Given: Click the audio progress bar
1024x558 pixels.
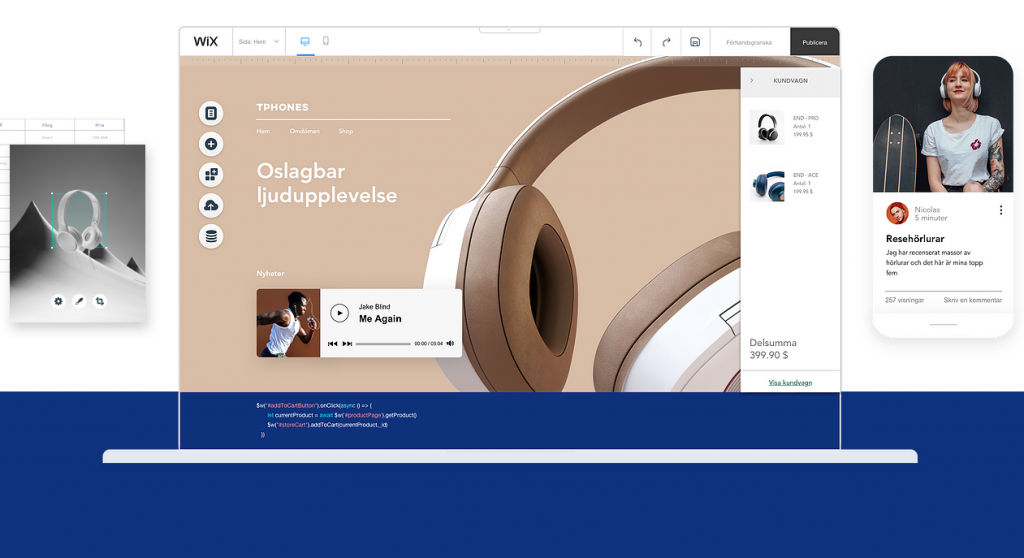Looking at the screenshot, I should 383,344.
